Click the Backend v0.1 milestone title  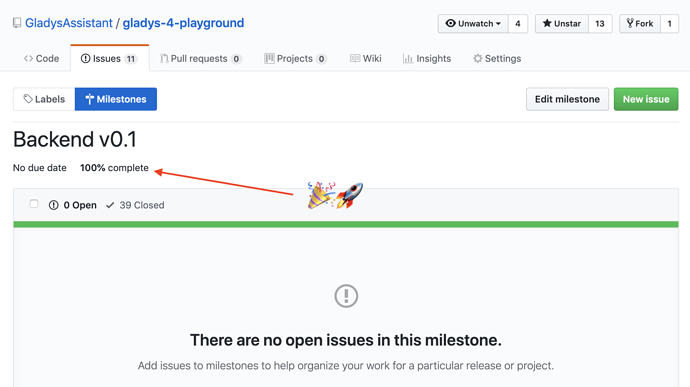coord(75,139)
